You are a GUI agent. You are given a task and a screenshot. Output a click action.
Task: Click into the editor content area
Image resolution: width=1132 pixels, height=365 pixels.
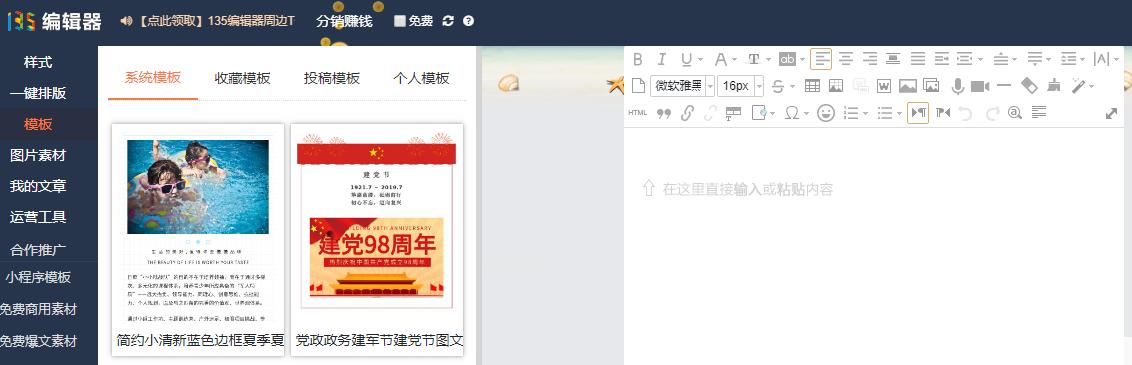pos(874,245)
